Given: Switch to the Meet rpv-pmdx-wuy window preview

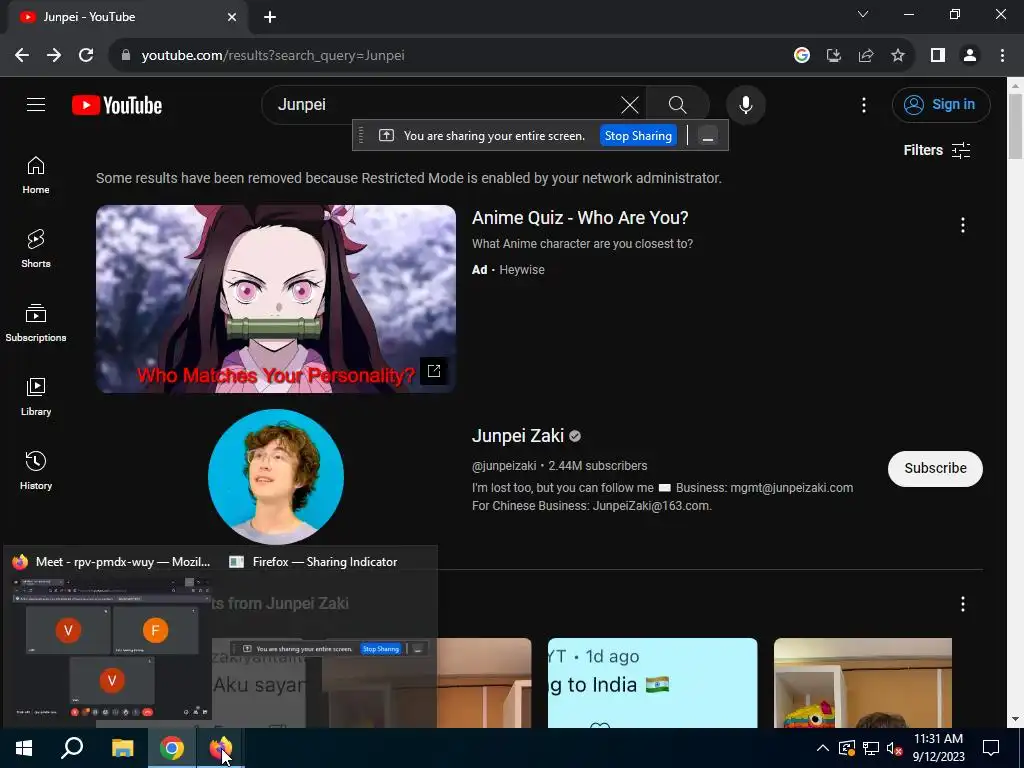Looking at the screenshot, I should [x=112, y=649].
